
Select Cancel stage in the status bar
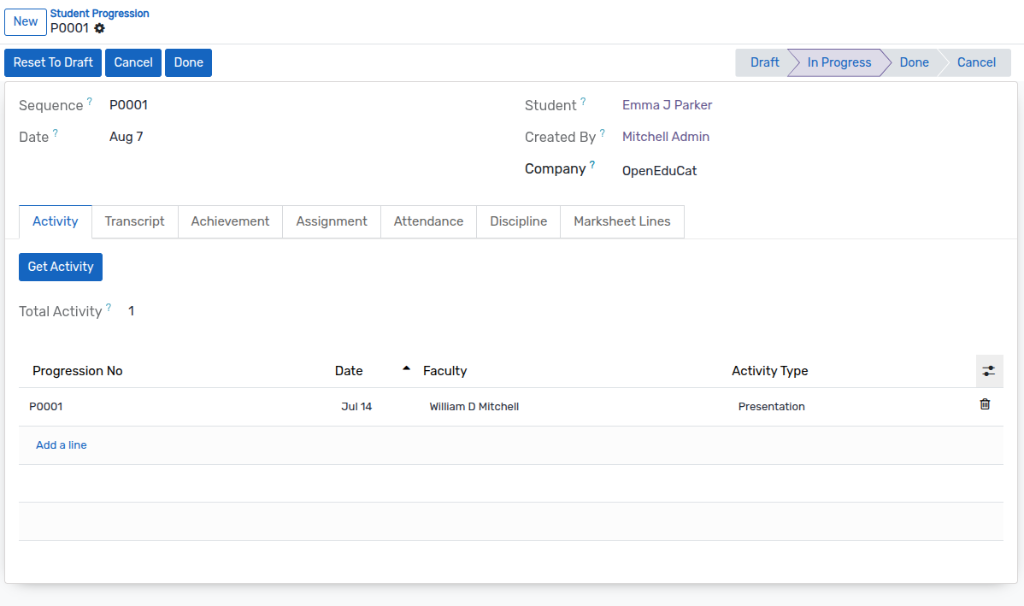(x=976, y=63)
